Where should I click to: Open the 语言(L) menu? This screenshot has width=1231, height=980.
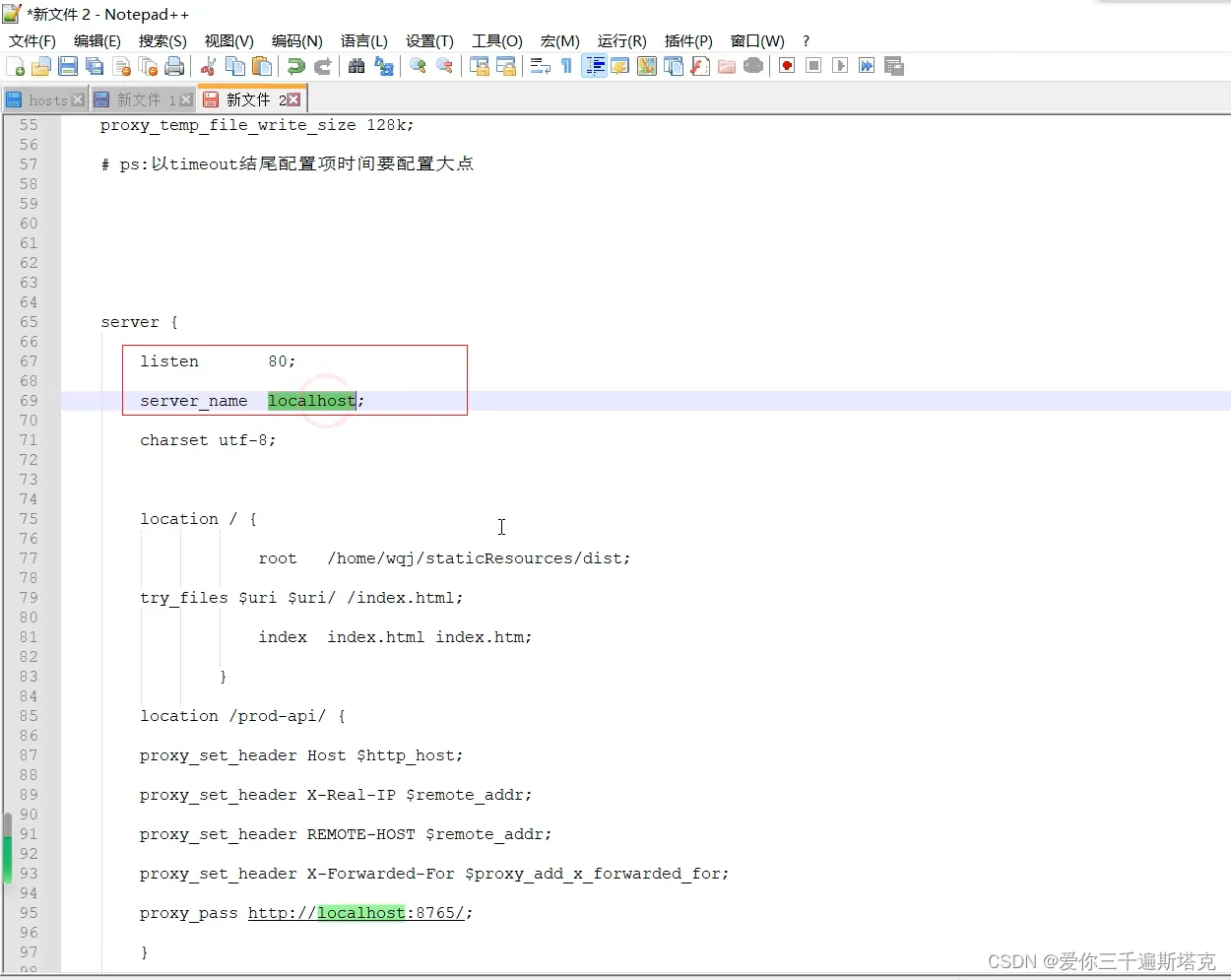[364, 40]
